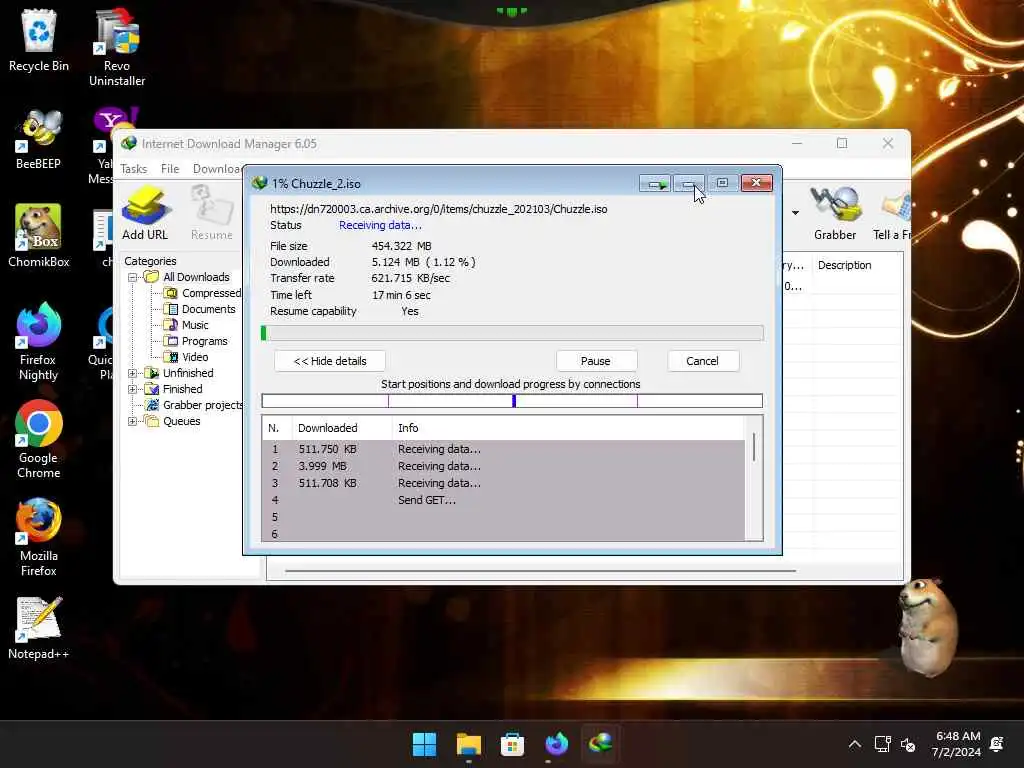Click the Downloaded column header in connections list

[342, 428]
